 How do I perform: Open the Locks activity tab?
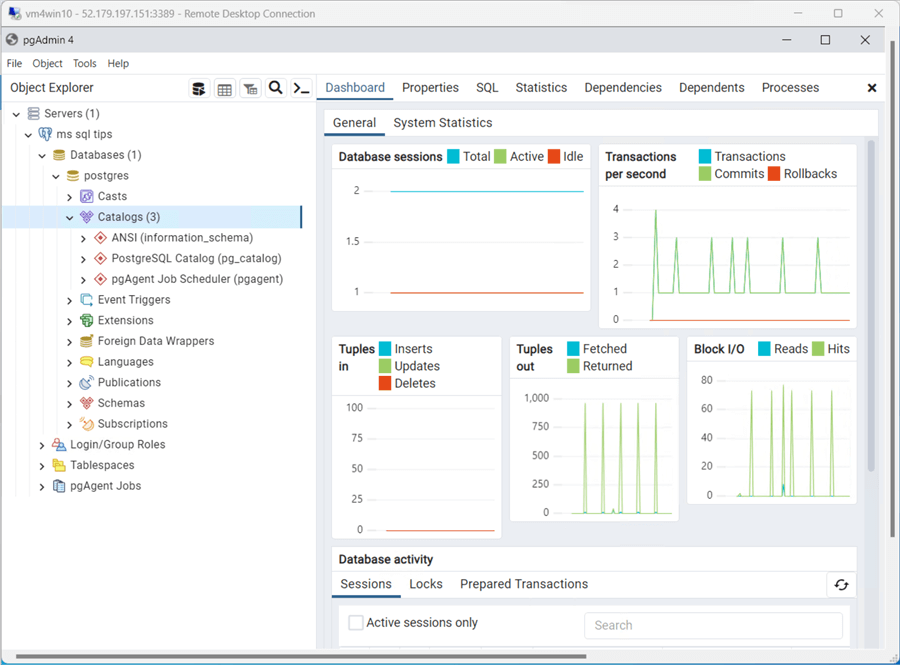coord(426,584)
